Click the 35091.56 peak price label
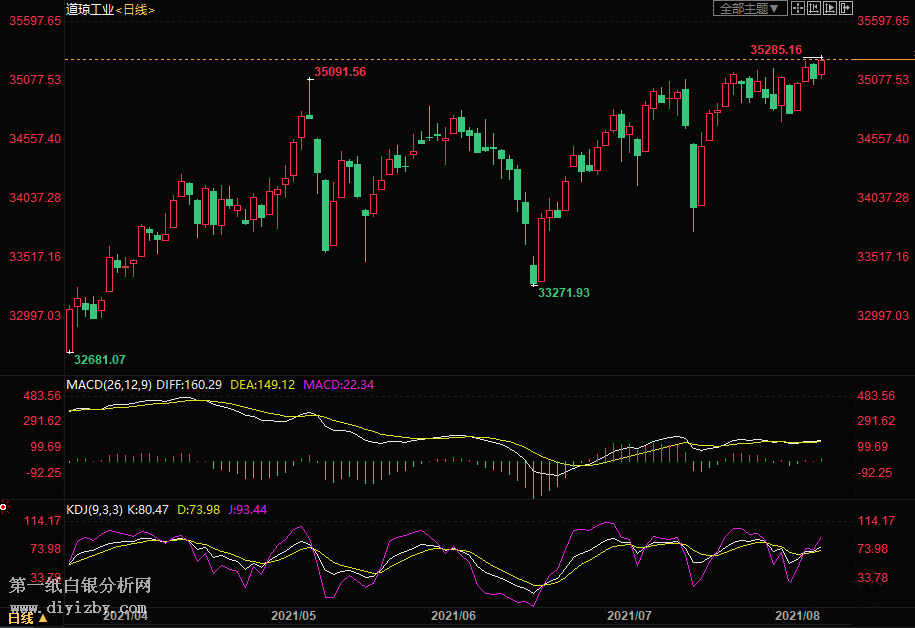This screenshot has height=628, width=915. (x=340, y=72)
